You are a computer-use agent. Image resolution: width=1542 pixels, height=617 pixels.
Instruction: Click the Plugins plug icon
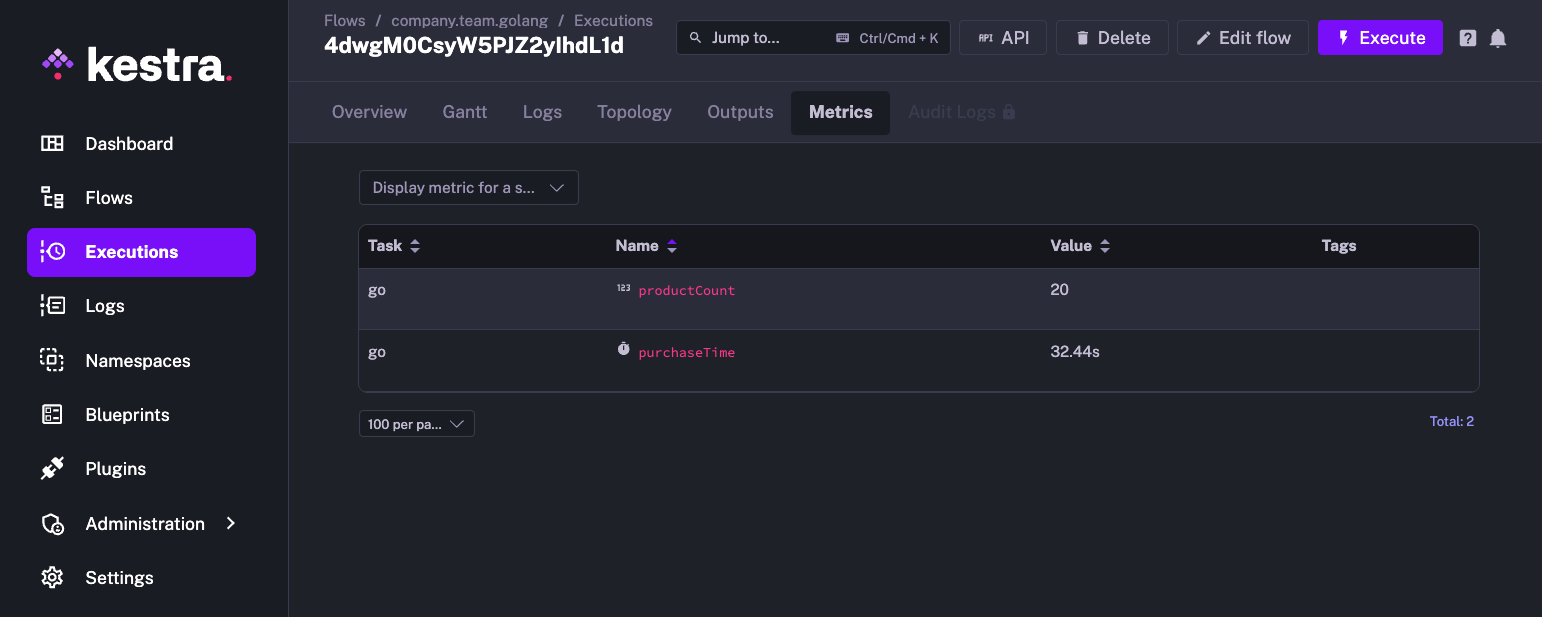[x=52, y=469]
